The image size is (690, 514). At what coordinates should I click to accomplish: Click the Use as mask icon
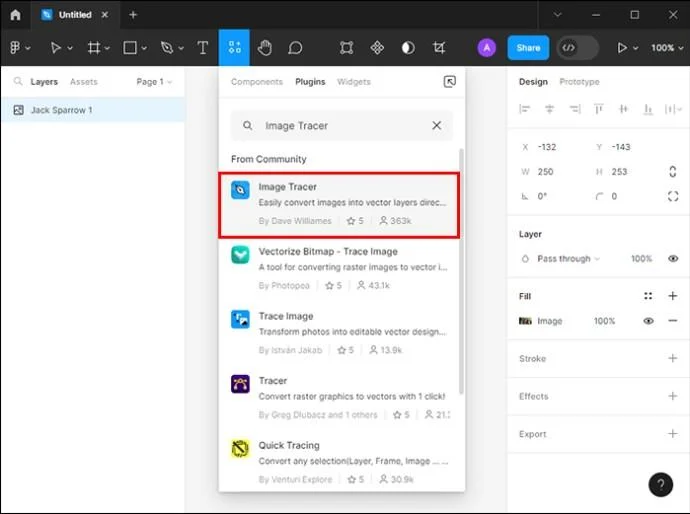(408, 48)
